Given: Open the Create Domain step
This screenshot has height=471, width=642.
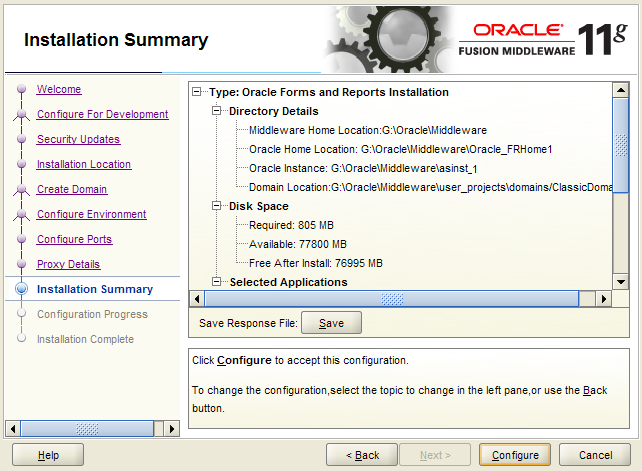Looking at the screenshot, I should coord(72,189).
